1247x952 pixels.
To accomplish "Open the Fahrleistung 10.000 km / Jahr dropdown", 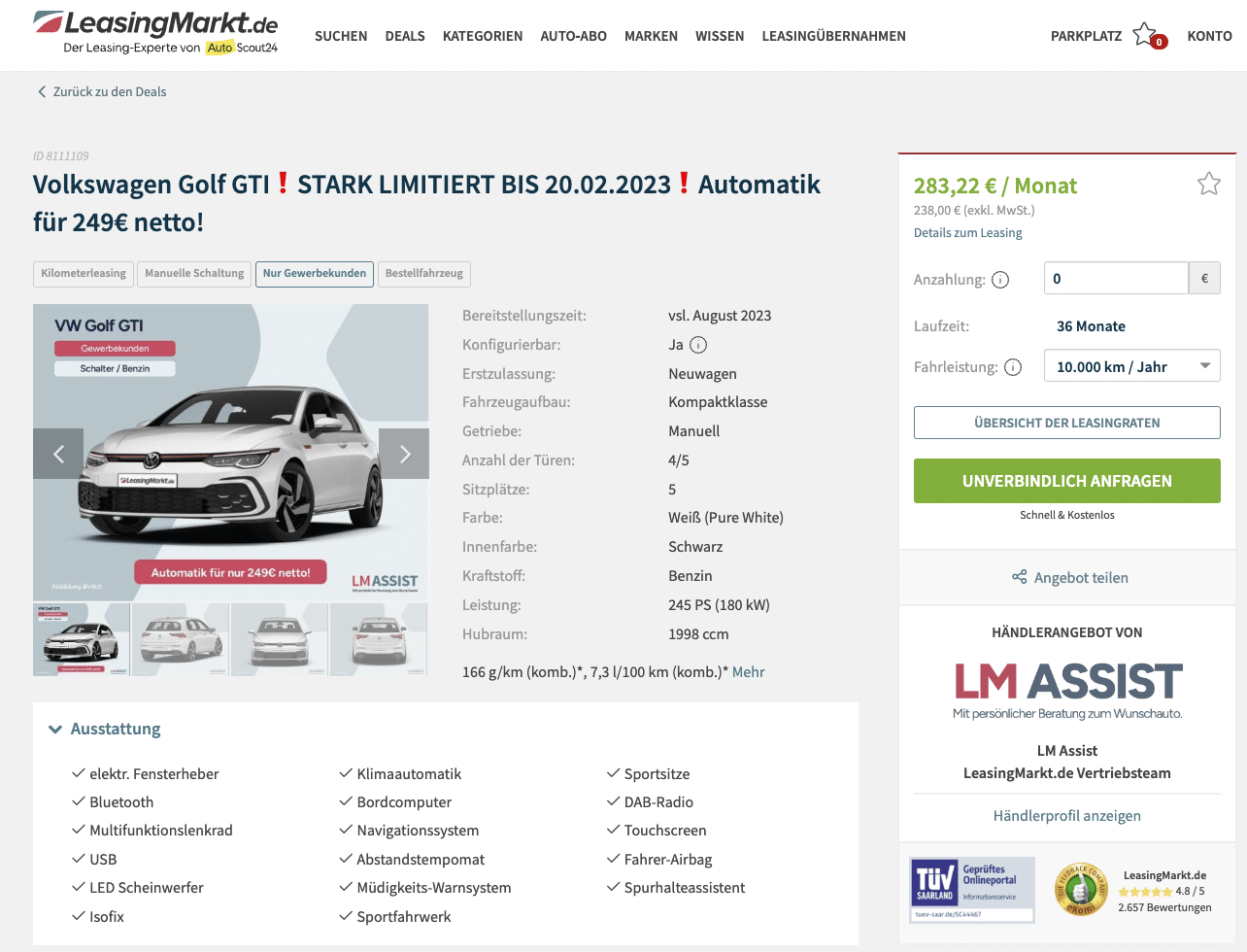I will coord(1131,366).
